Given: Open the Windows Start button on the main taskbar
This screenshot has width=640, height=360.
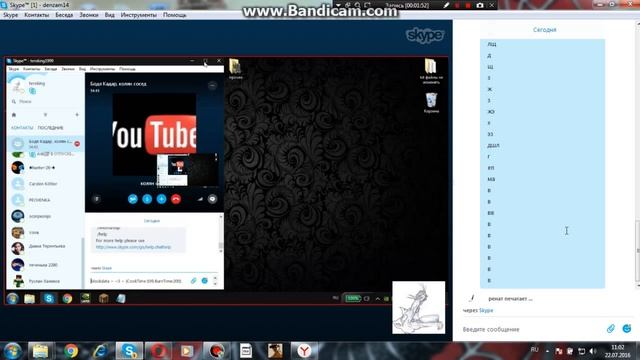Looking at the screenshot, I should pos(12,351).
